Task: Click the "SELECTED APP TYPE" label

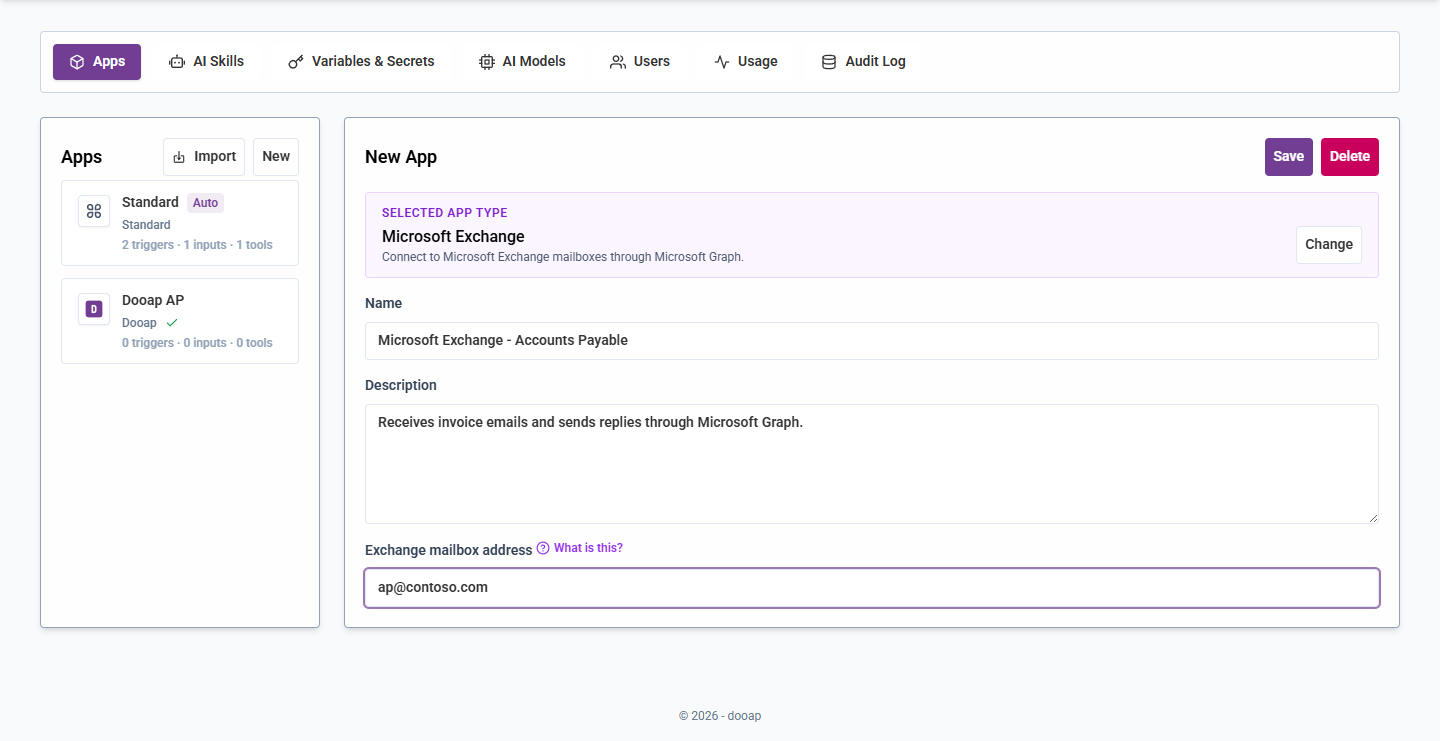Action: point(445,213)
